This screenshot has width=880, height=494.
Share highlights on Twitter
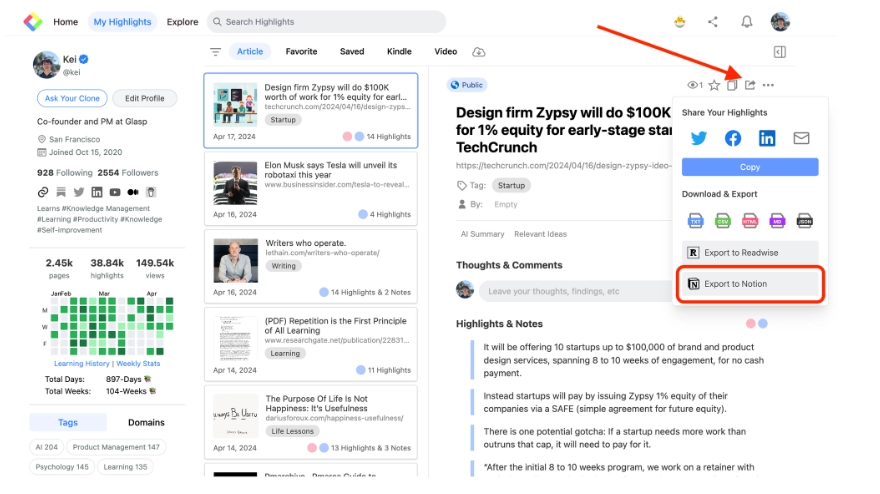click(x=698, y=138)
